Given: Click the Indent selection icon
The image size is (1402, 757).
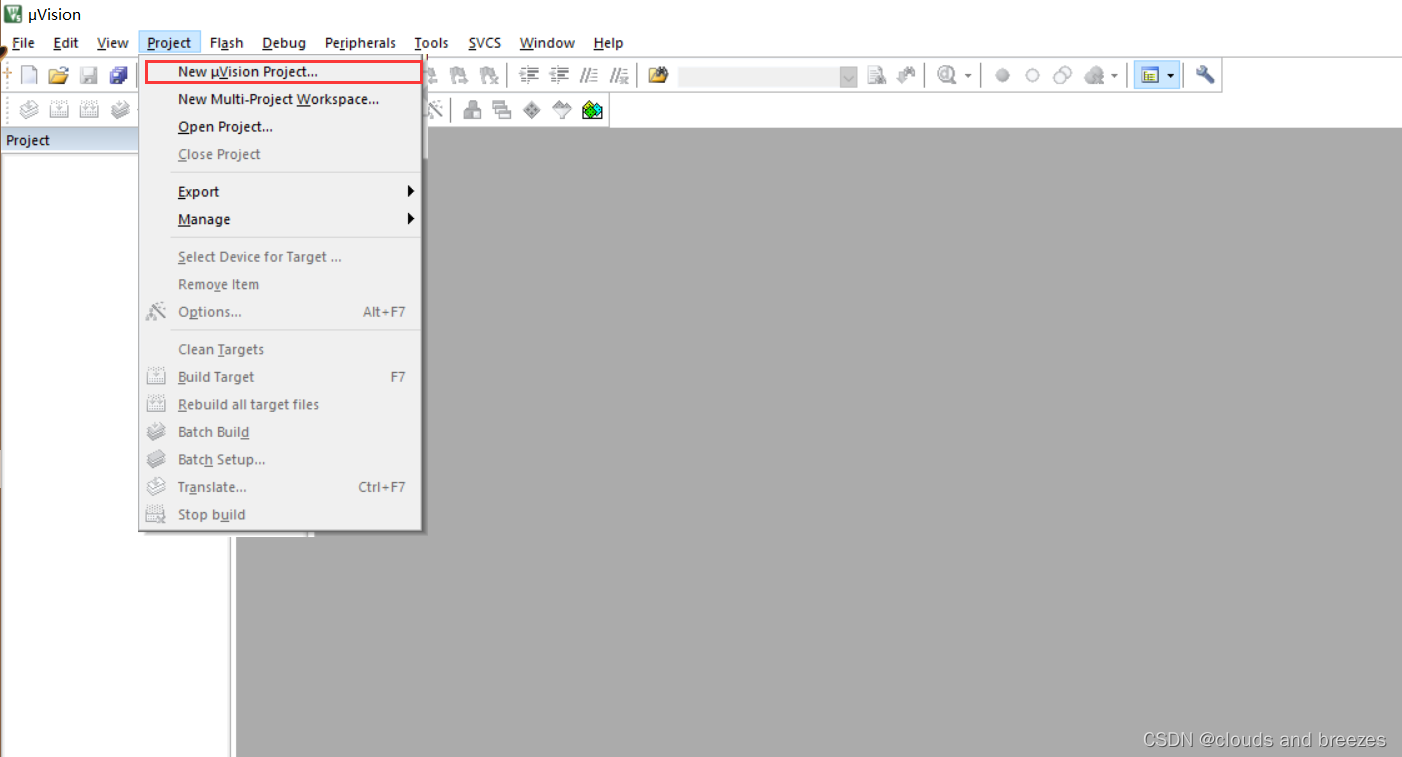Looking at the screenshot, I should 529,75.
